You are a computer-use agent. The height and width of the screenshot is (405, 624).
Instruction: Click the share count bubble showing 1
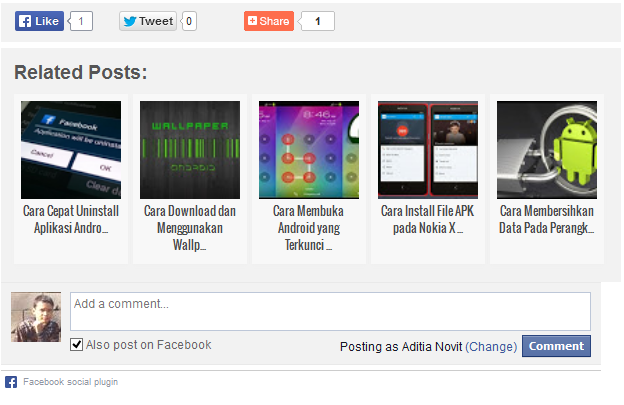[x=318, y=21]
